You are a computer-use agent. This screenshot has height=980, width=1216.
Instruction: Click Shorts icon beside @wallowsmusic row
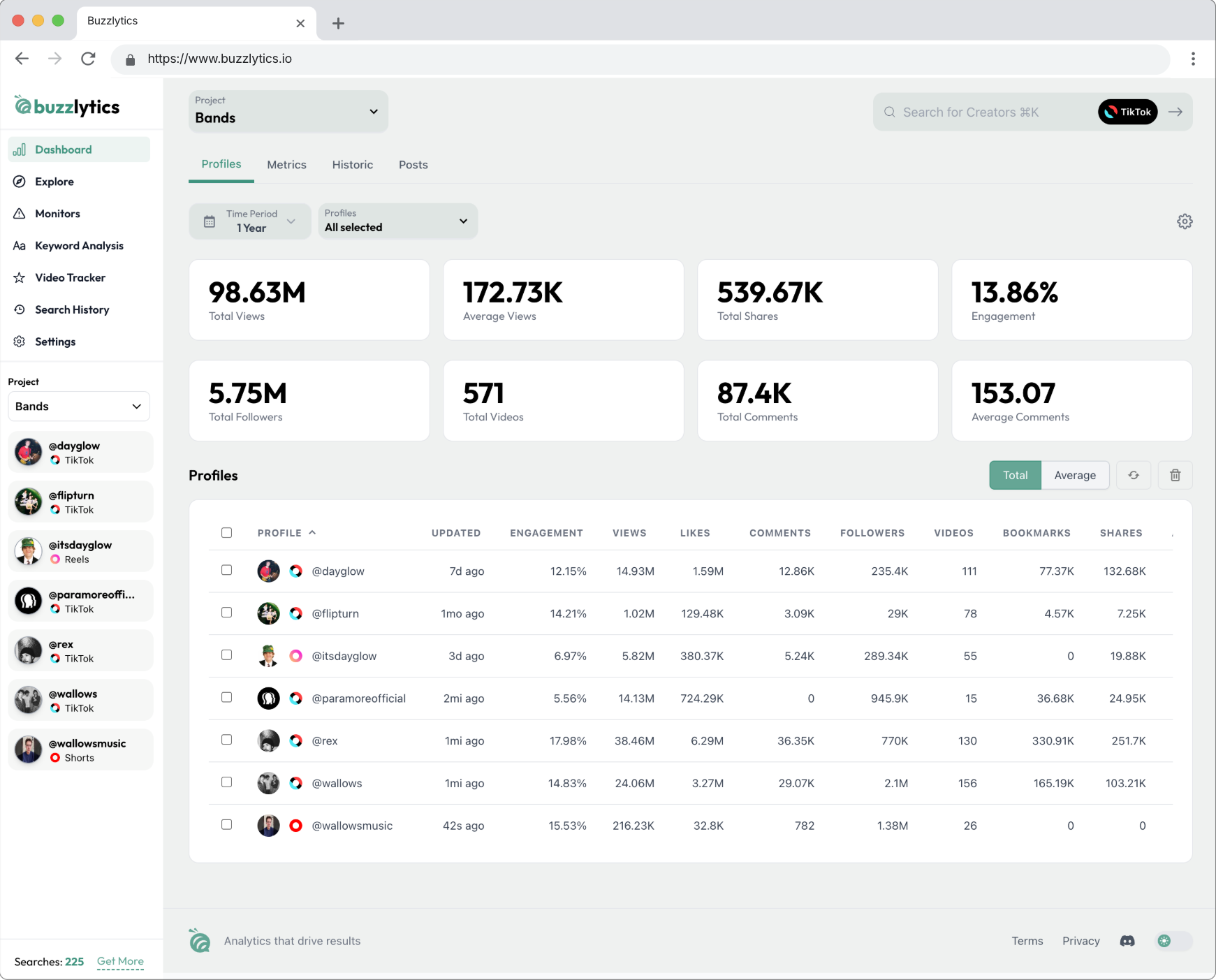tap(296, 826)
